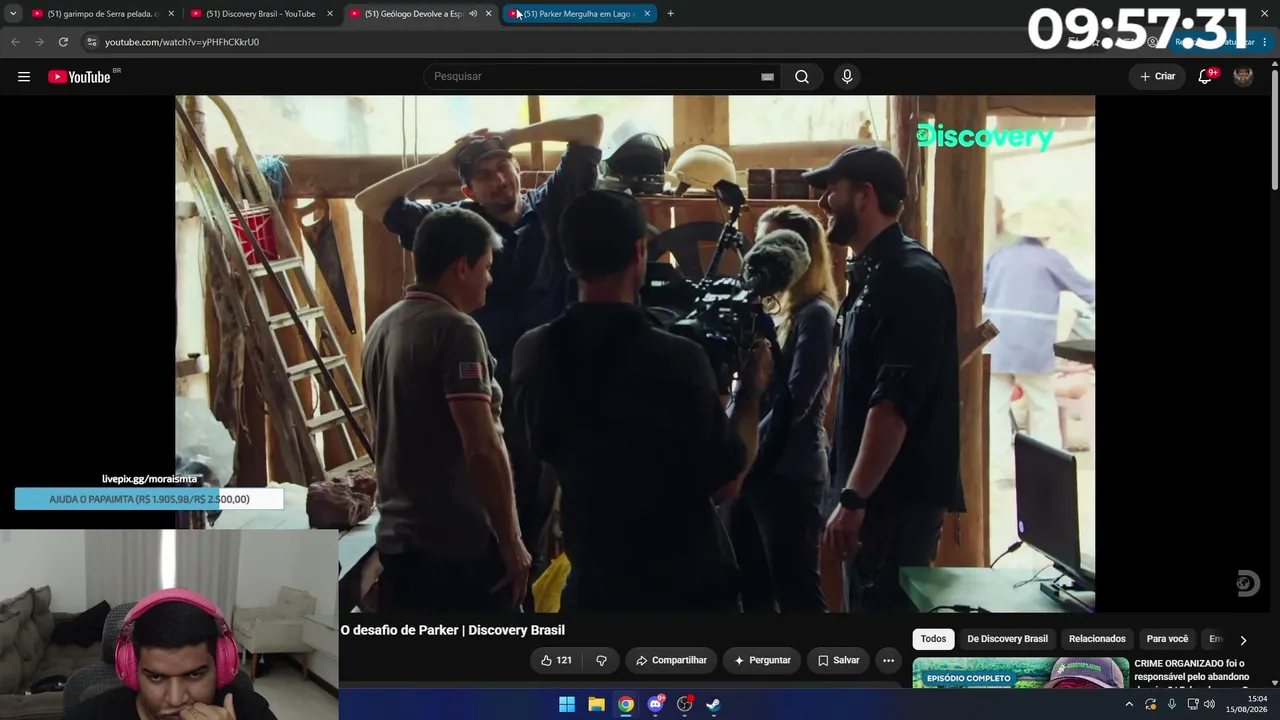Go to the YouTube home logo
Image resolution: width=1280 pixels, height=720 pixels.
coord(80,77)
